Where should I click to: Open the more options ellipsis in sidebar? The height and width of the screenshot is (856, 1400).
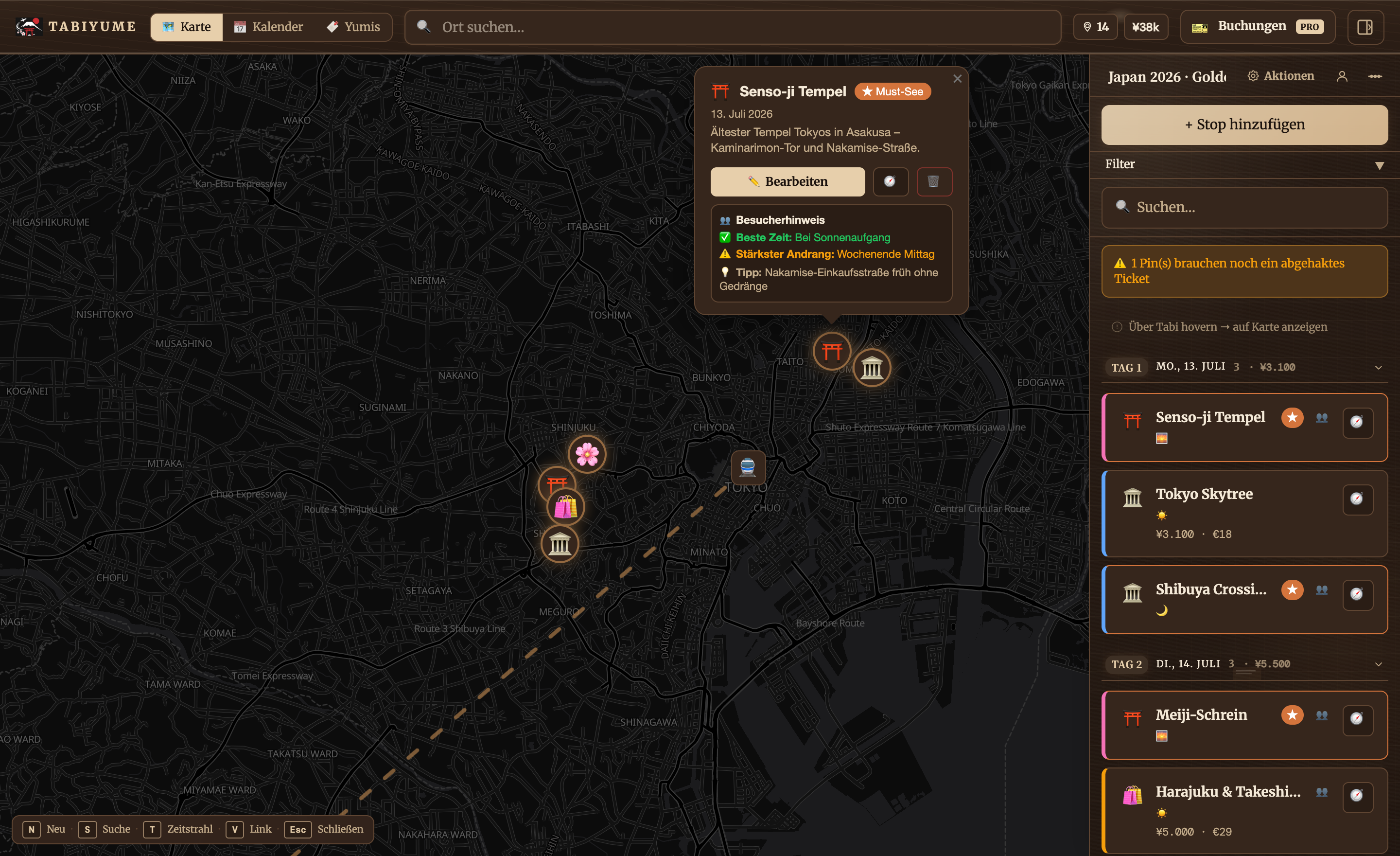click(1375, 76)
